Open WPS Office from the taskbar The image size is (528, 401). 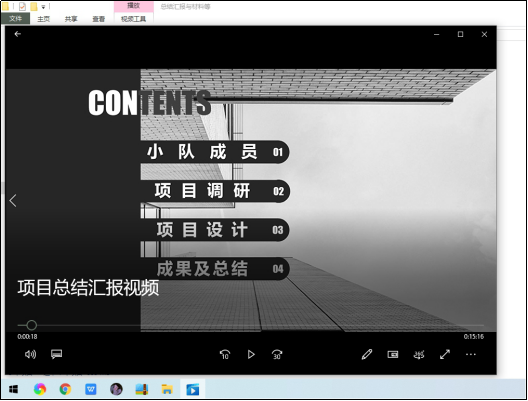tap(91, 389)
